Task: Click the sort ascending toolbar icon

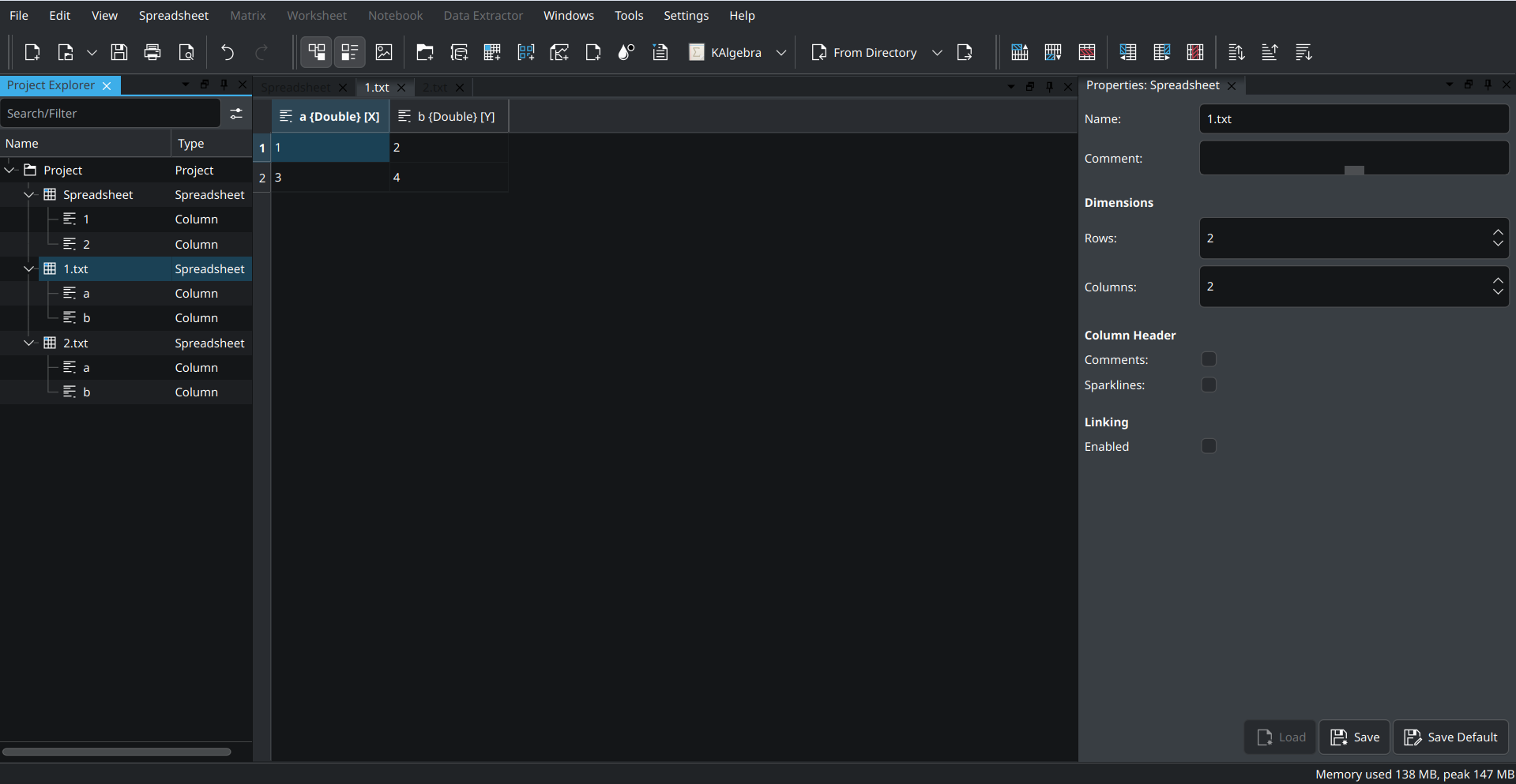Action: tap(1270, 53)
